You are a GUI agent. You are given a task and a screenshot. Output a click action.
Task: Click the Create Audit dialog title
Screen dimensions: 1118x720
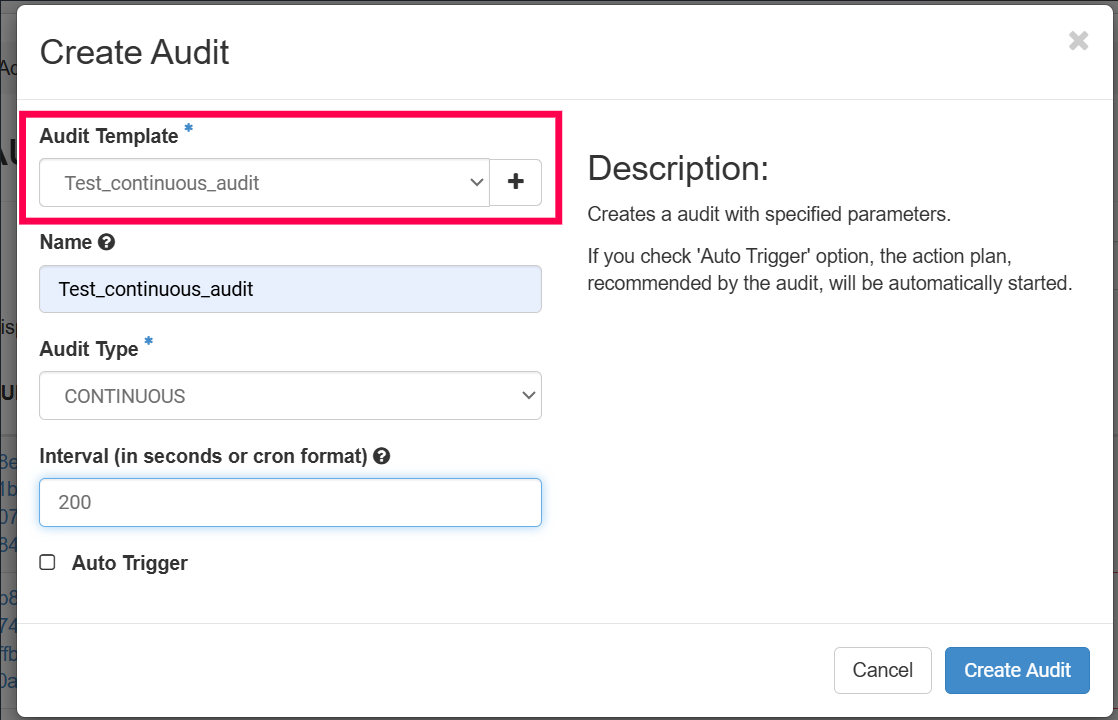tap(134, 52)
